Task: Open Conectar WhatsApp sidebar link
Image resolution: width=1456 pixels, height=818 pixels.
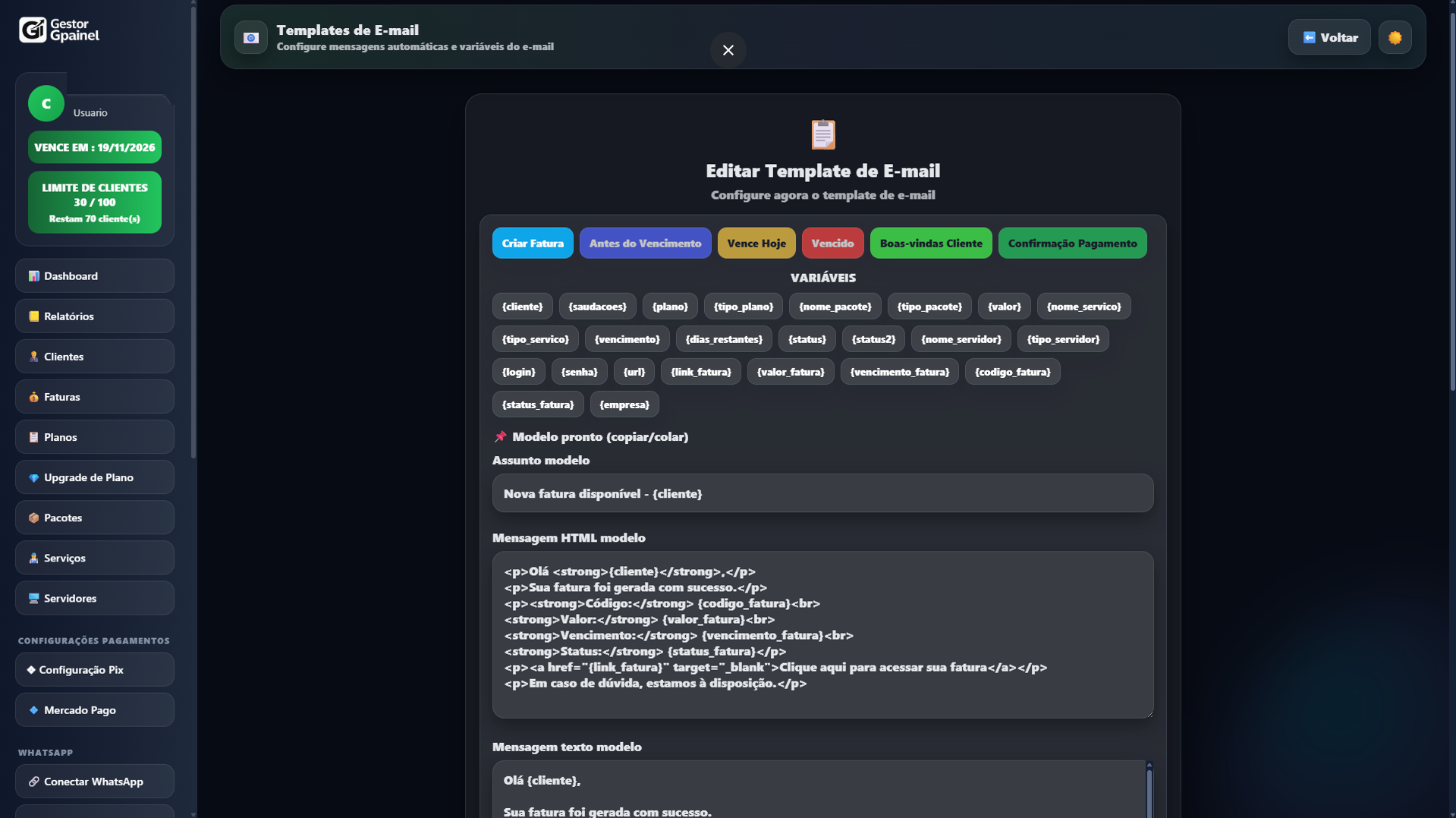Action: tap(94, 782)
